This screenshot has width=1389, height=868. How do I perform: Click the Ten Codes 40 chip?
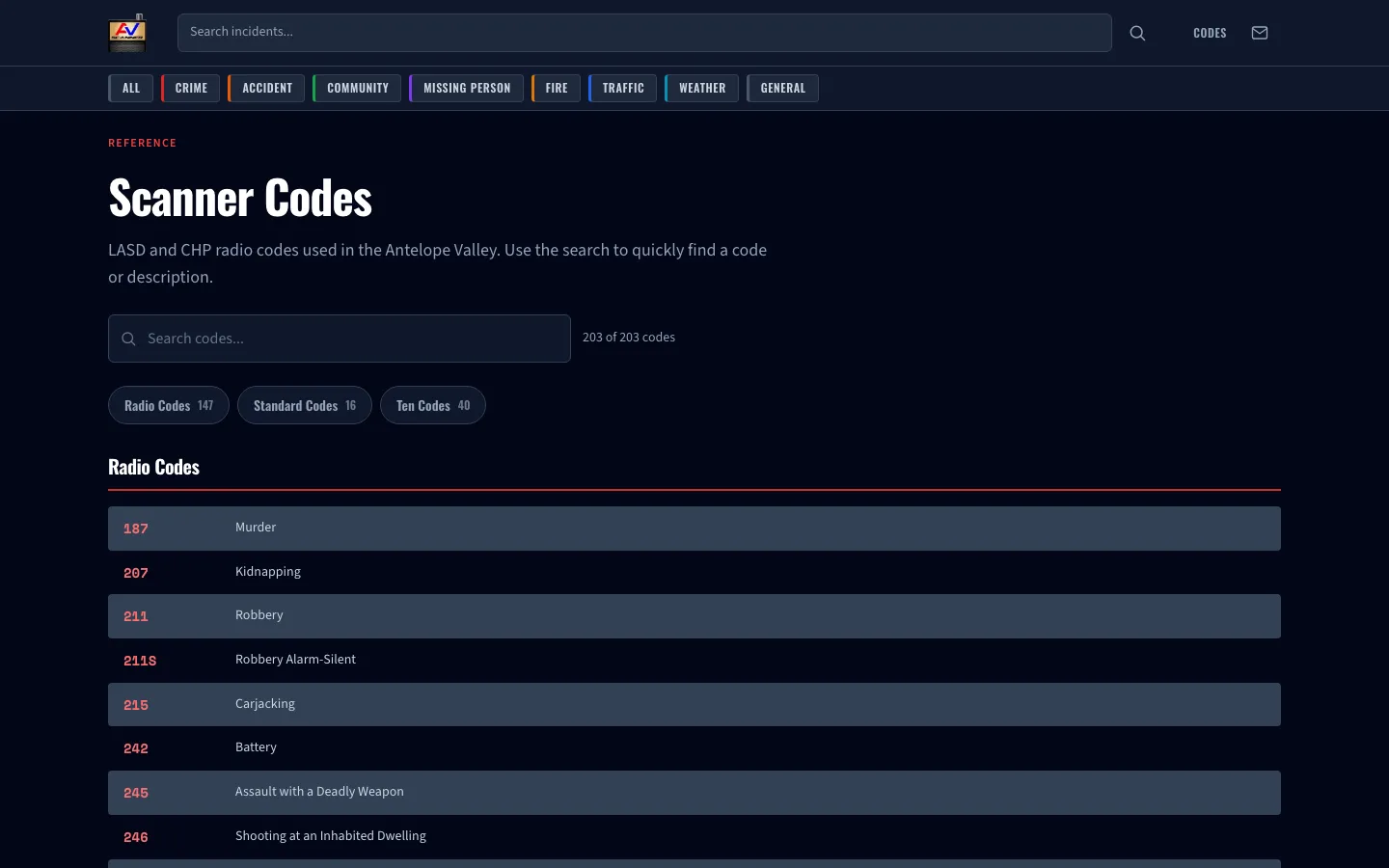tap(432, 405)
